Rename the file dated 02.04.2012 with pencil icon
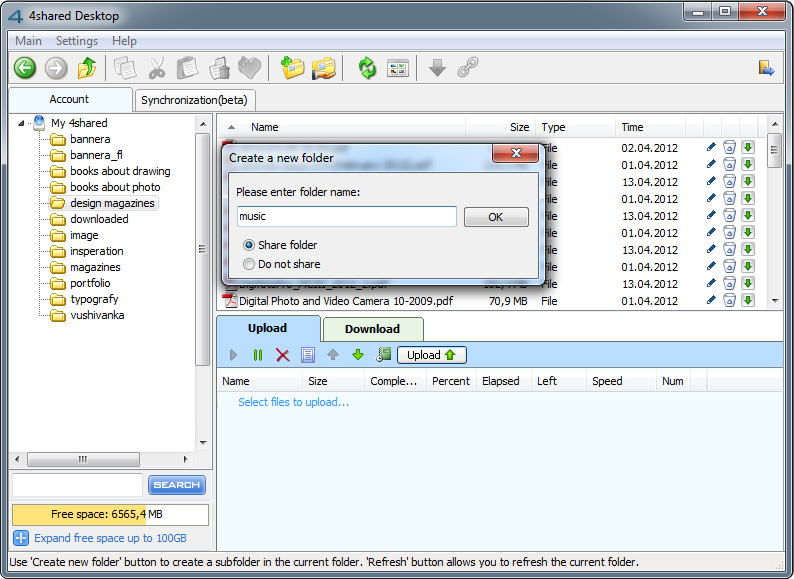Image resolution: width=794 pixels, height=579 pixels. click(x=711, y=147)
